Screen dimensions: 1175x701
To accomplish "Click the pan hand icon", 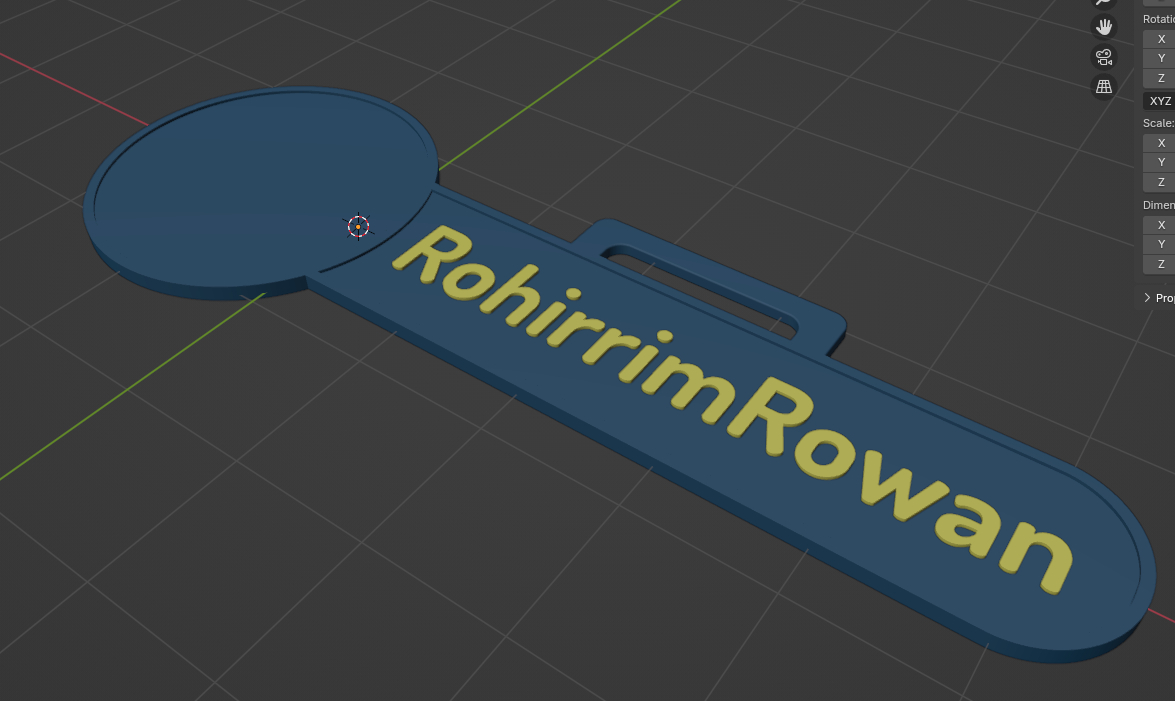I will [x=1103, y=27].
